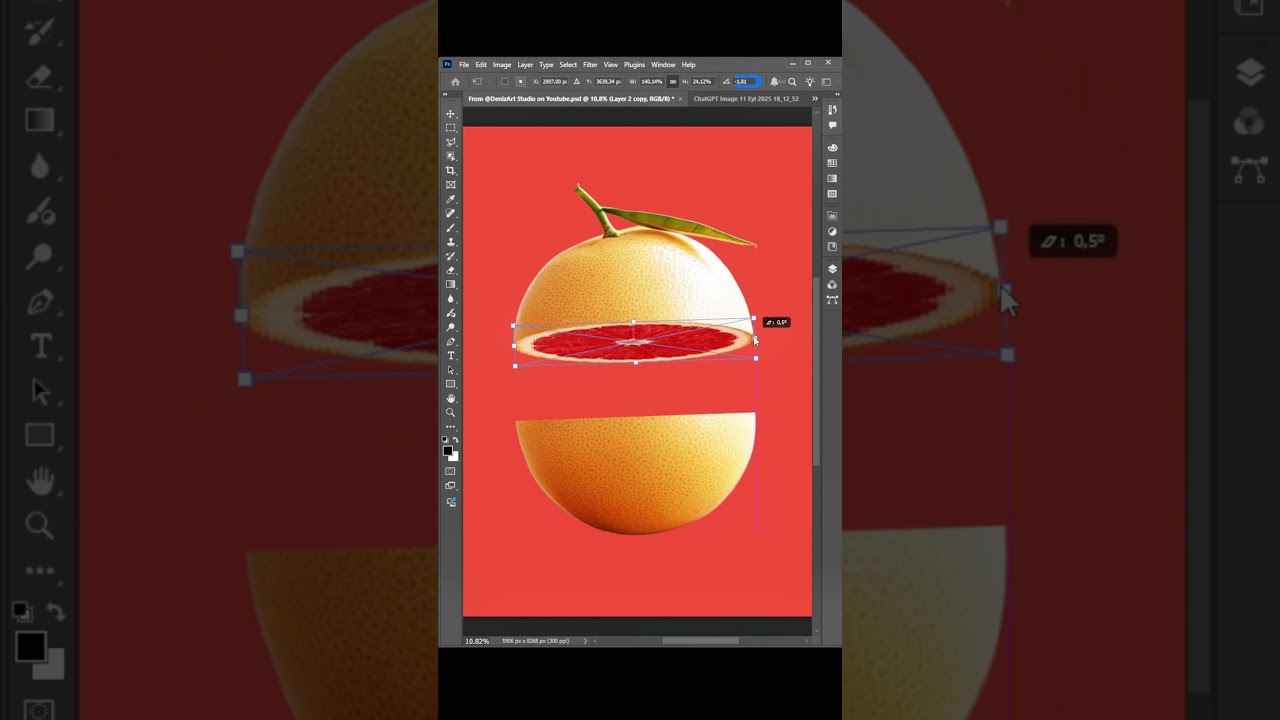Open the History panel icon

click(832, 110)
